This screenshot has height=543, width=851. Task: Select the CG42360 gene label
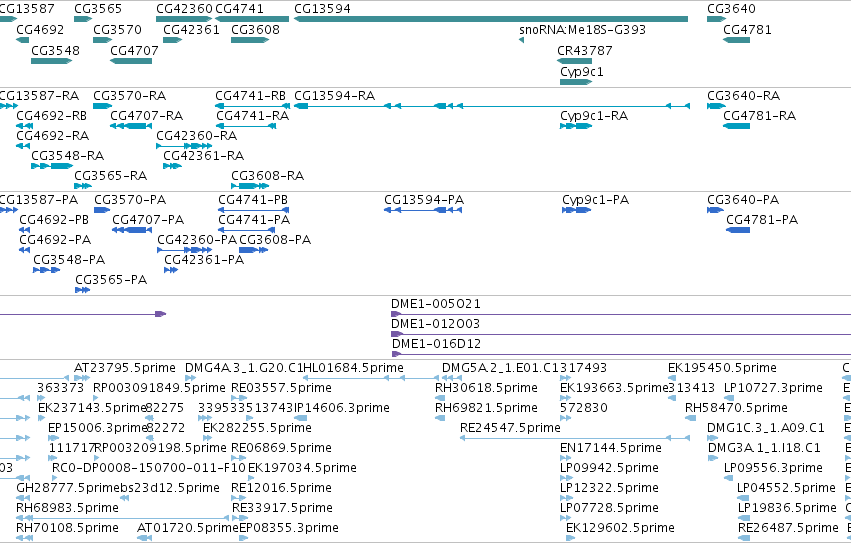click(x=184, y=9)
